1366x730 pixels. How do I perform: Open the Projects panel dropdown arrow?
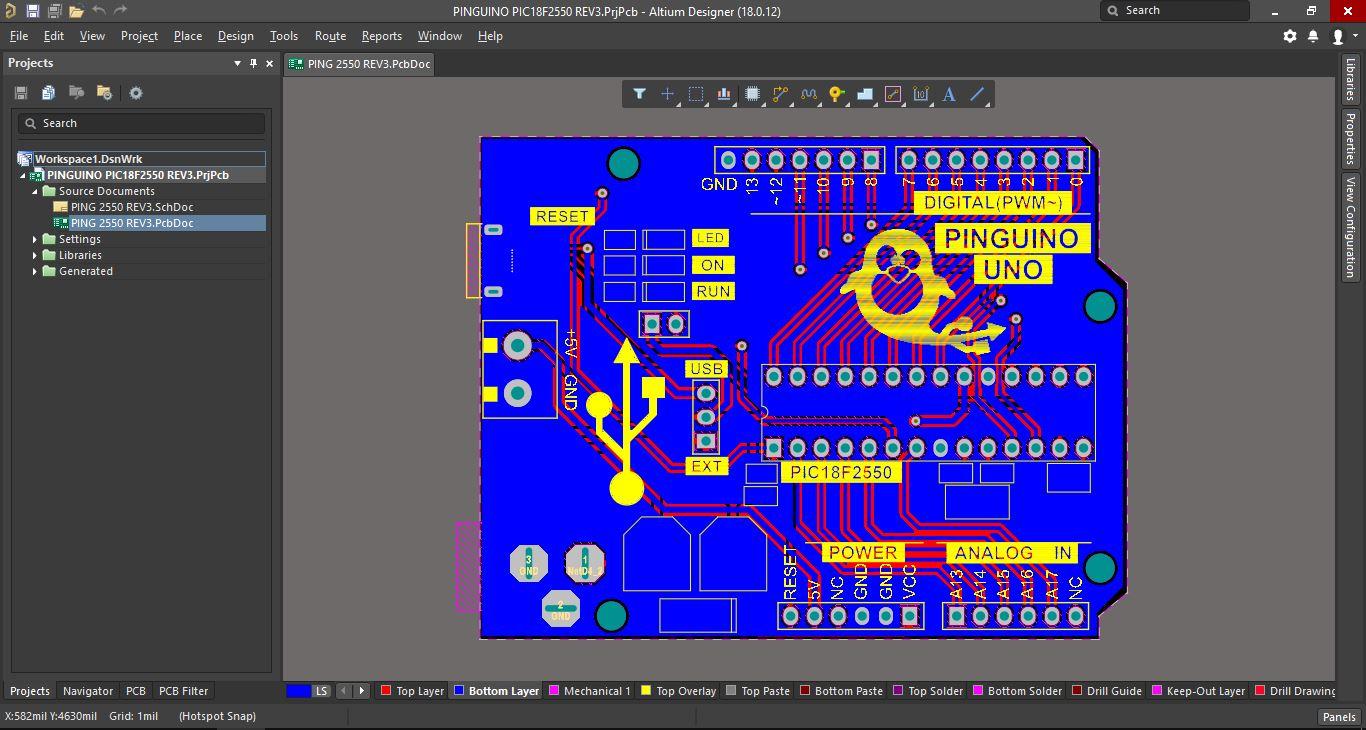[x=237, y=63]
